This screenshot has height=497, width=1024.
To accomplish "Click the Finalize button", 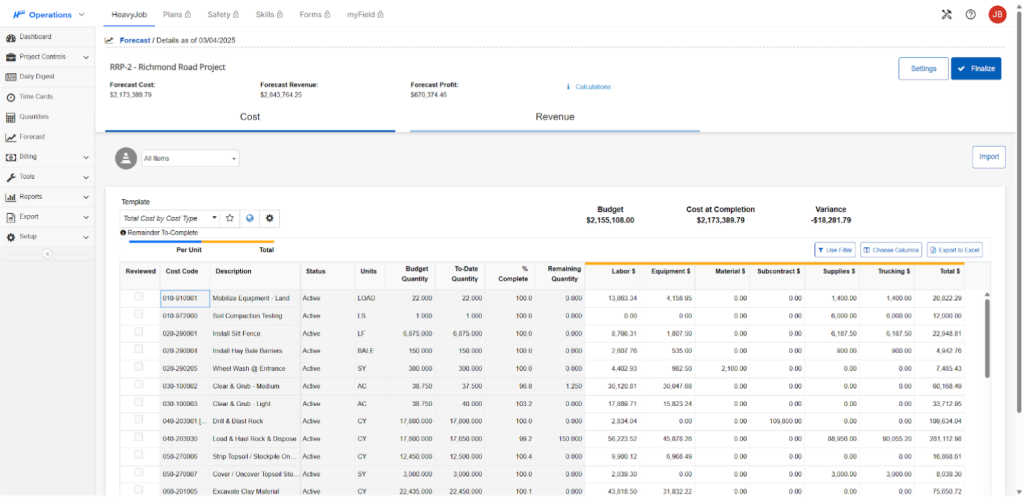I will [x=975, y=68].
